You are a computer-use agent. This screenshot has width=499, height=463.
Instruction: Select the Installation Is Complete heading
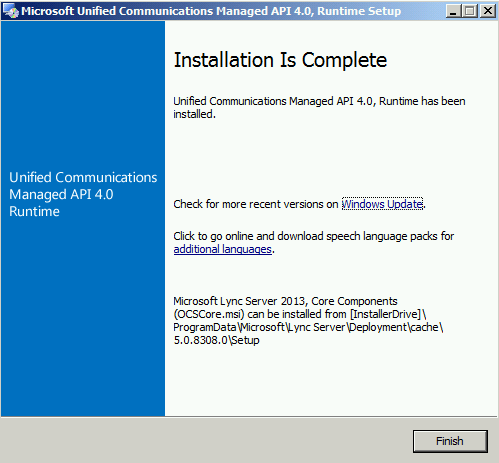pyautogui.click(x=280, y=60)
